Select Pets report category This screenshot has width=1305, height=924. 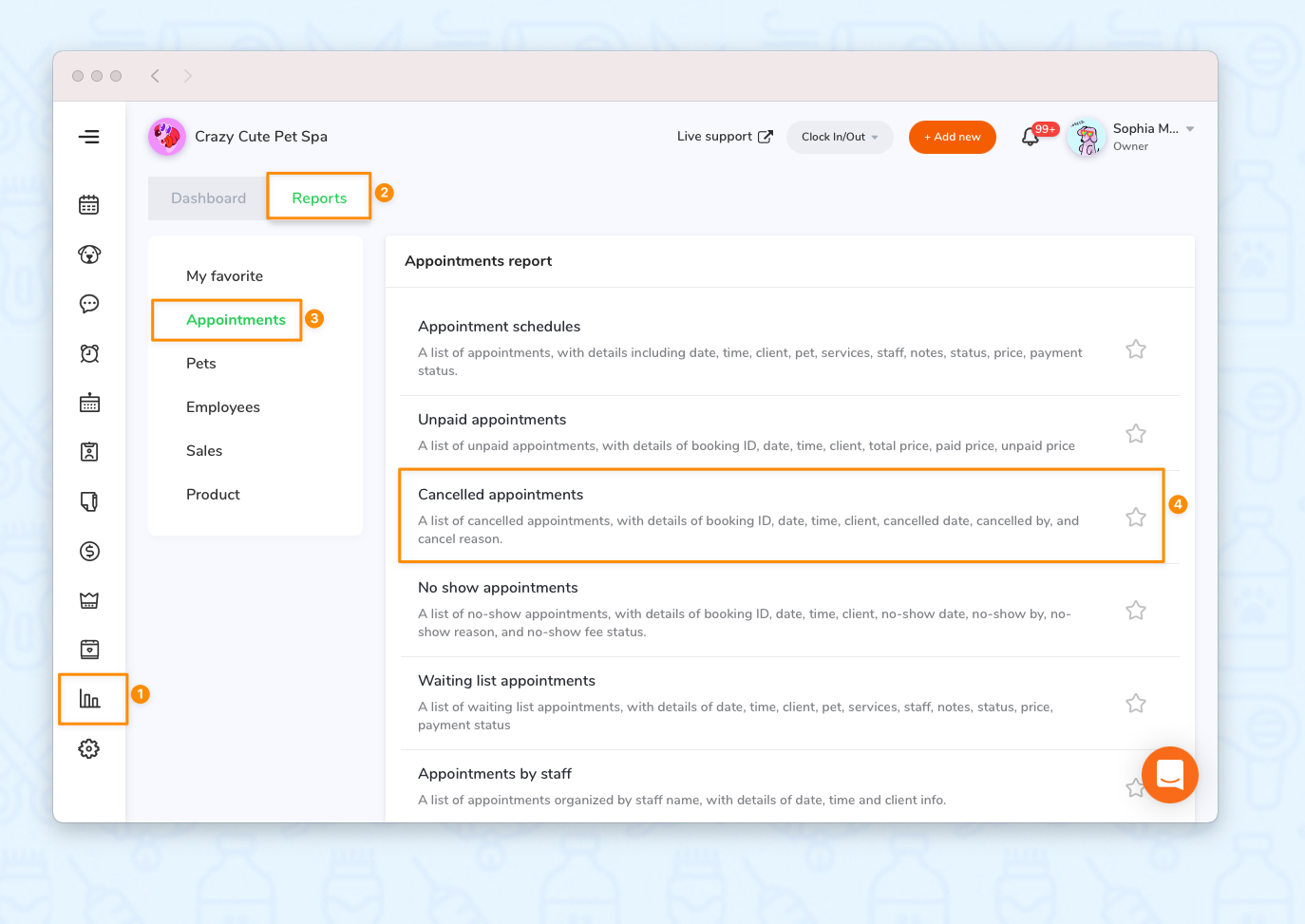[x=201, y=364]
